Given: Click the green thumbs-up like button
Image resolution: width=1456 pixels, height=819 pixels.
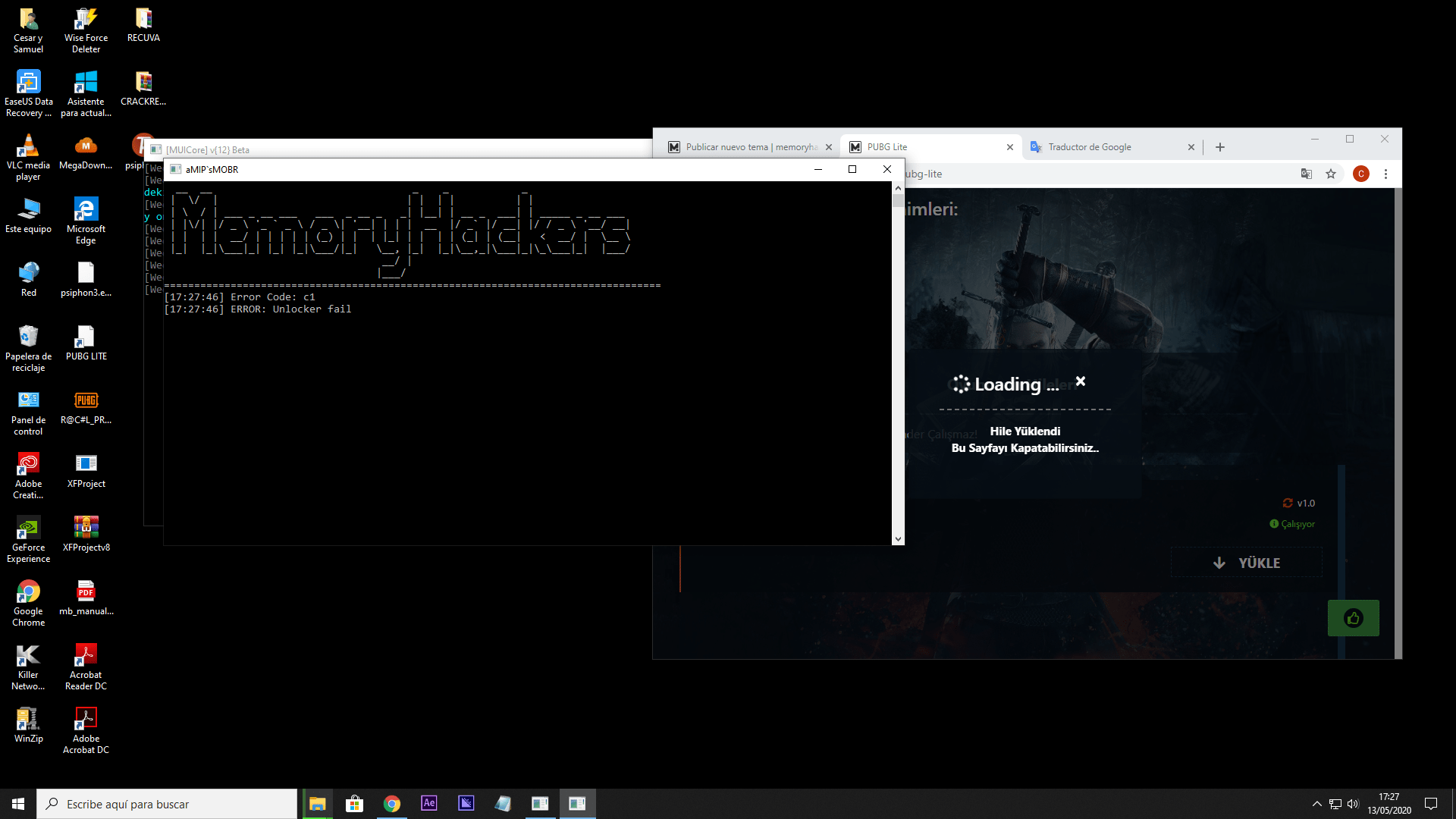Looking at the screenshot, I should (1354, 618).
